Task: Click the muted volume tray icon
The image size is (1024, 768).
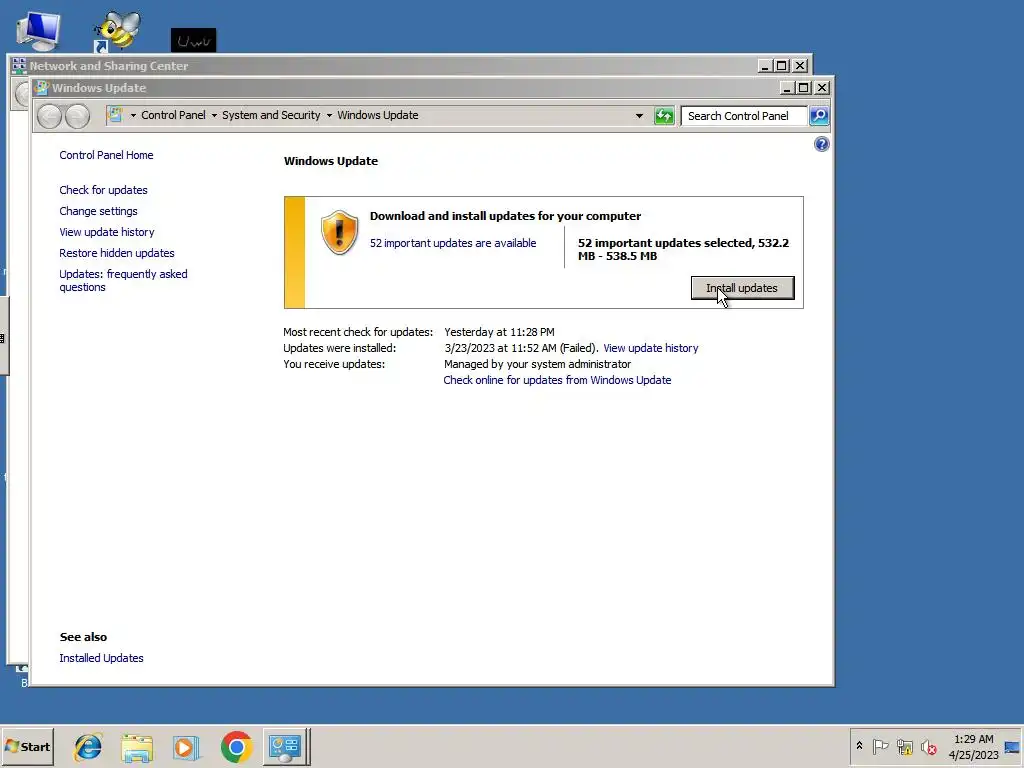Action: click(x=929, y=747)
